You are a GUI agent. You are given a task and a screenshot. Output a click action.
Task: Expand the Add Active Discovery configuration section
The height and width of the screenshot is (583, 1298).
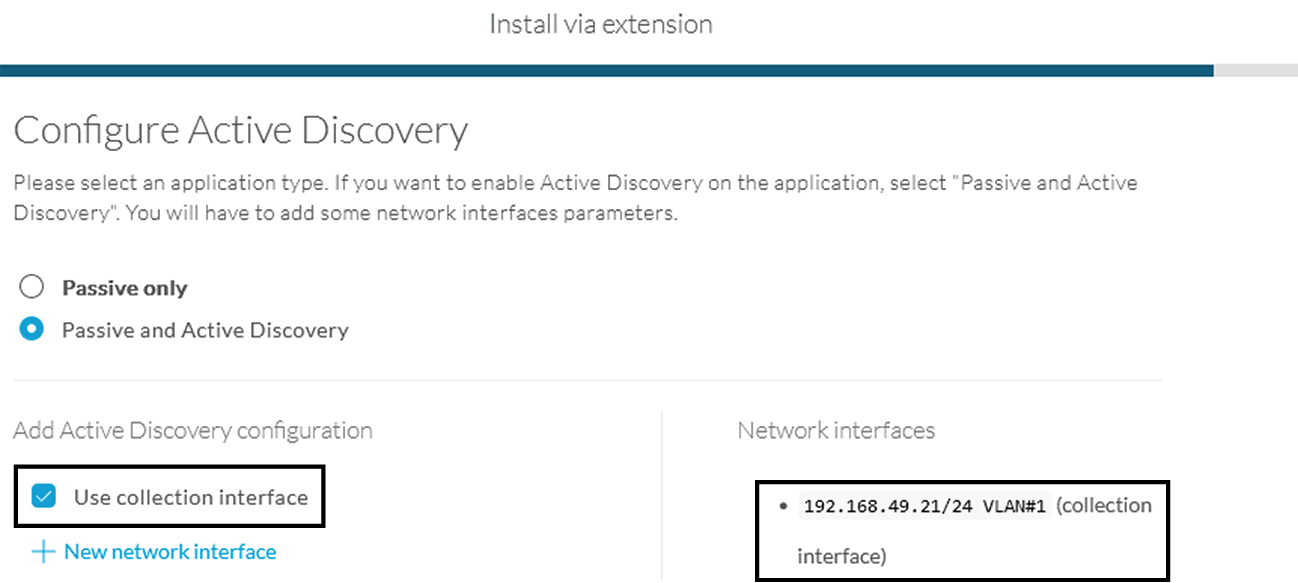192,431
